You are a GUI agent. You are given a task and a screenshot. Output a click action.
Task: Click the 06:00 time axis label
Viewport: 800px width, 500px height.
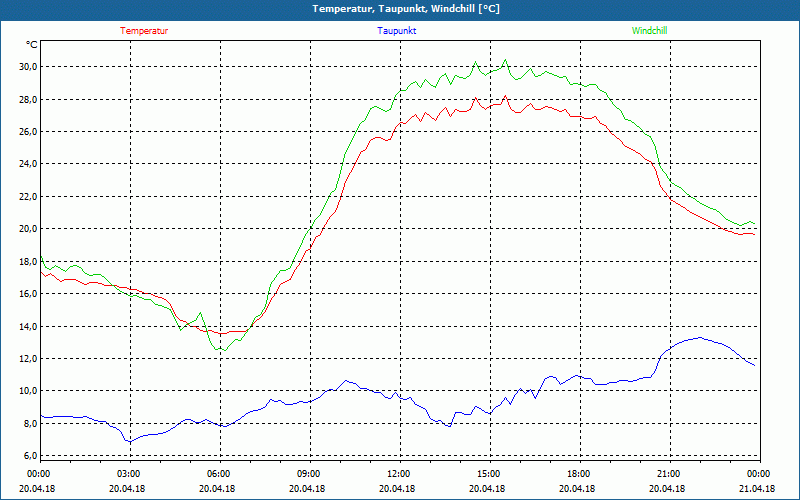tap(218, 473)
